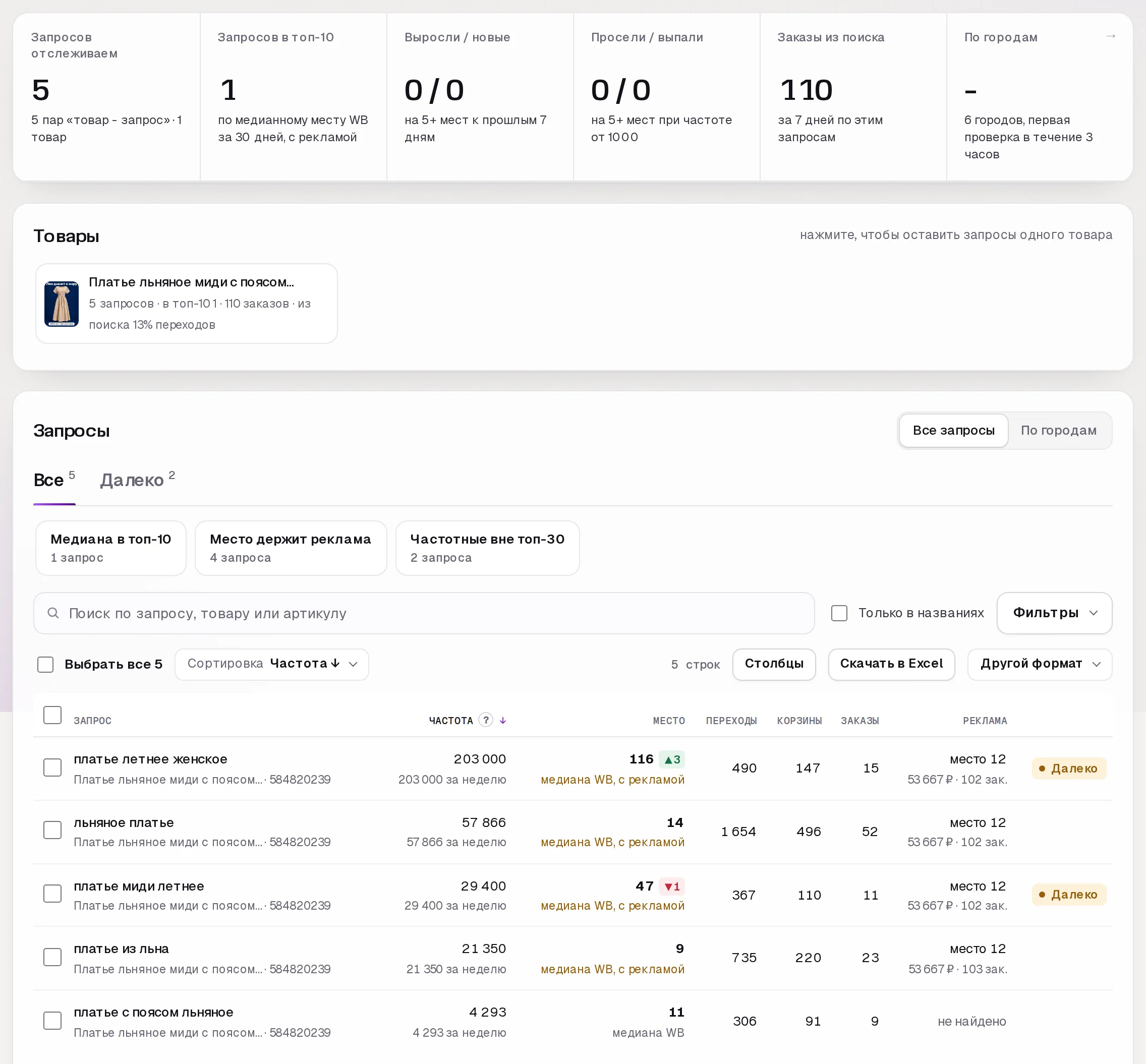Open the Сортировка Частота dropdown

click(272, 664)
